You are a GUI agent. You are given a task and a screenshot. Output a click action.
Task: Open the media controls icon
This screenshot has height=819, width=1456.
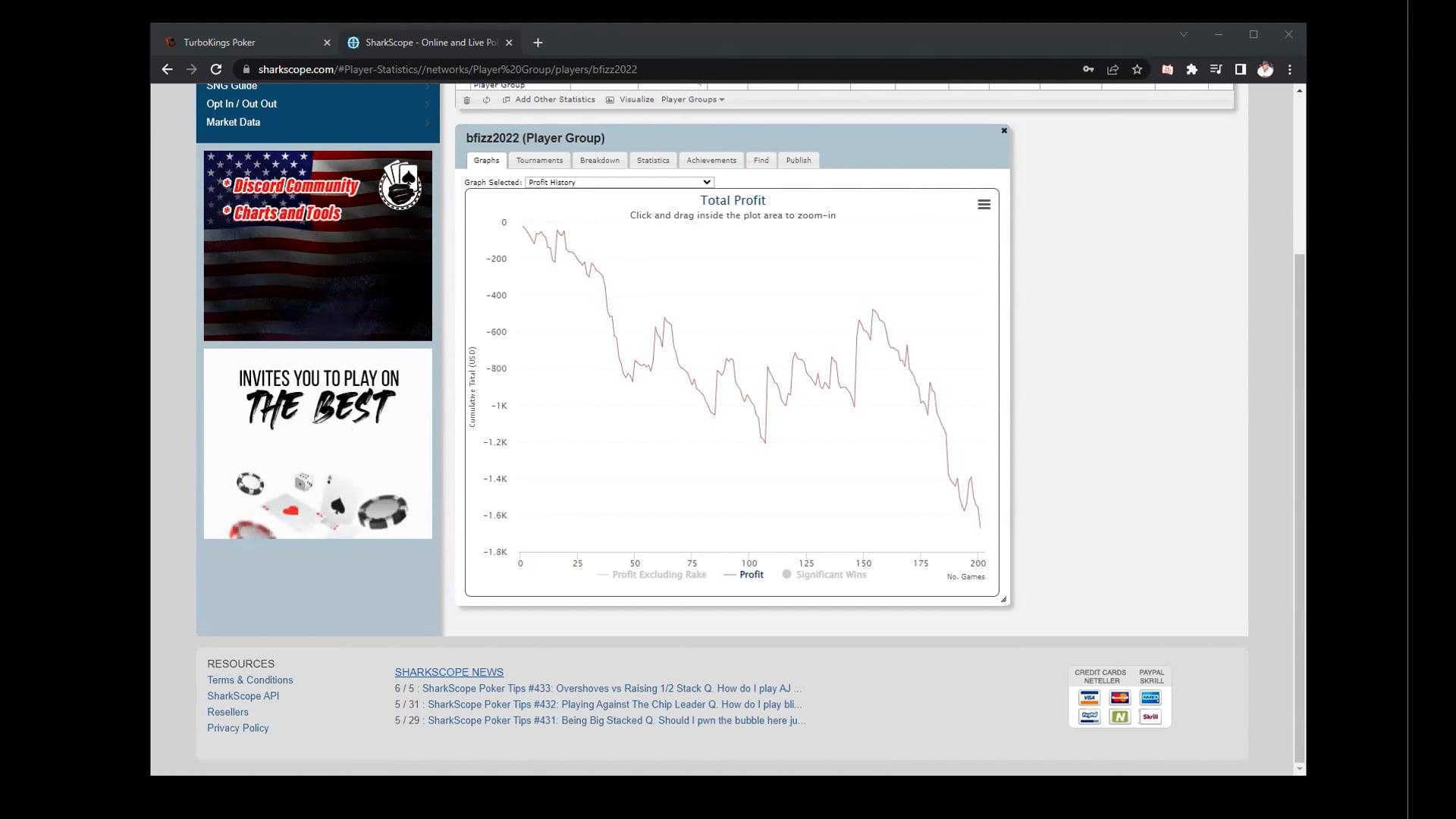(x=1216, y=69)
